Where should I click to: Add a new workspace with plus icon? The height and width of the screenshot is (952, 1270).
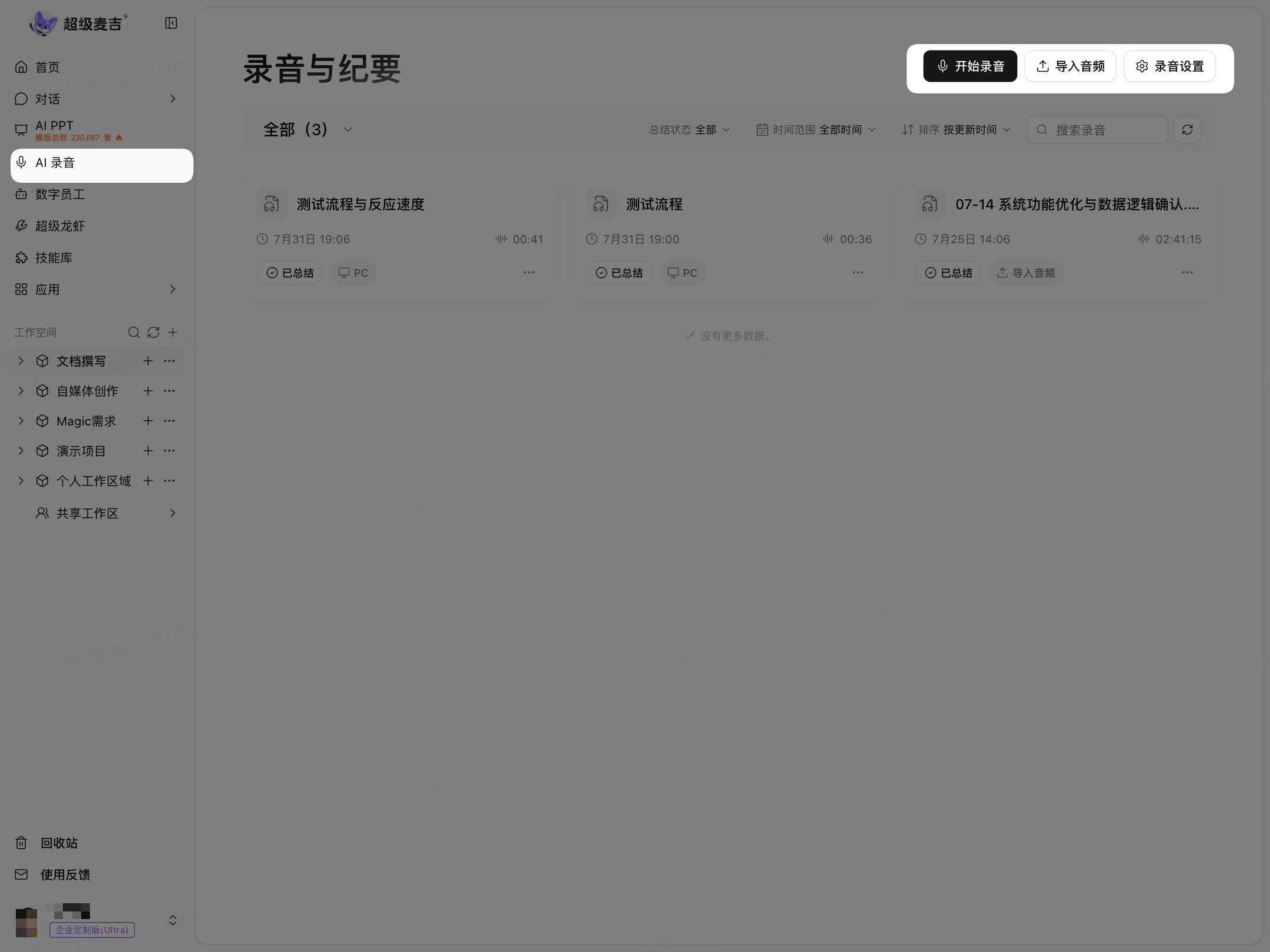pos(173,333)
